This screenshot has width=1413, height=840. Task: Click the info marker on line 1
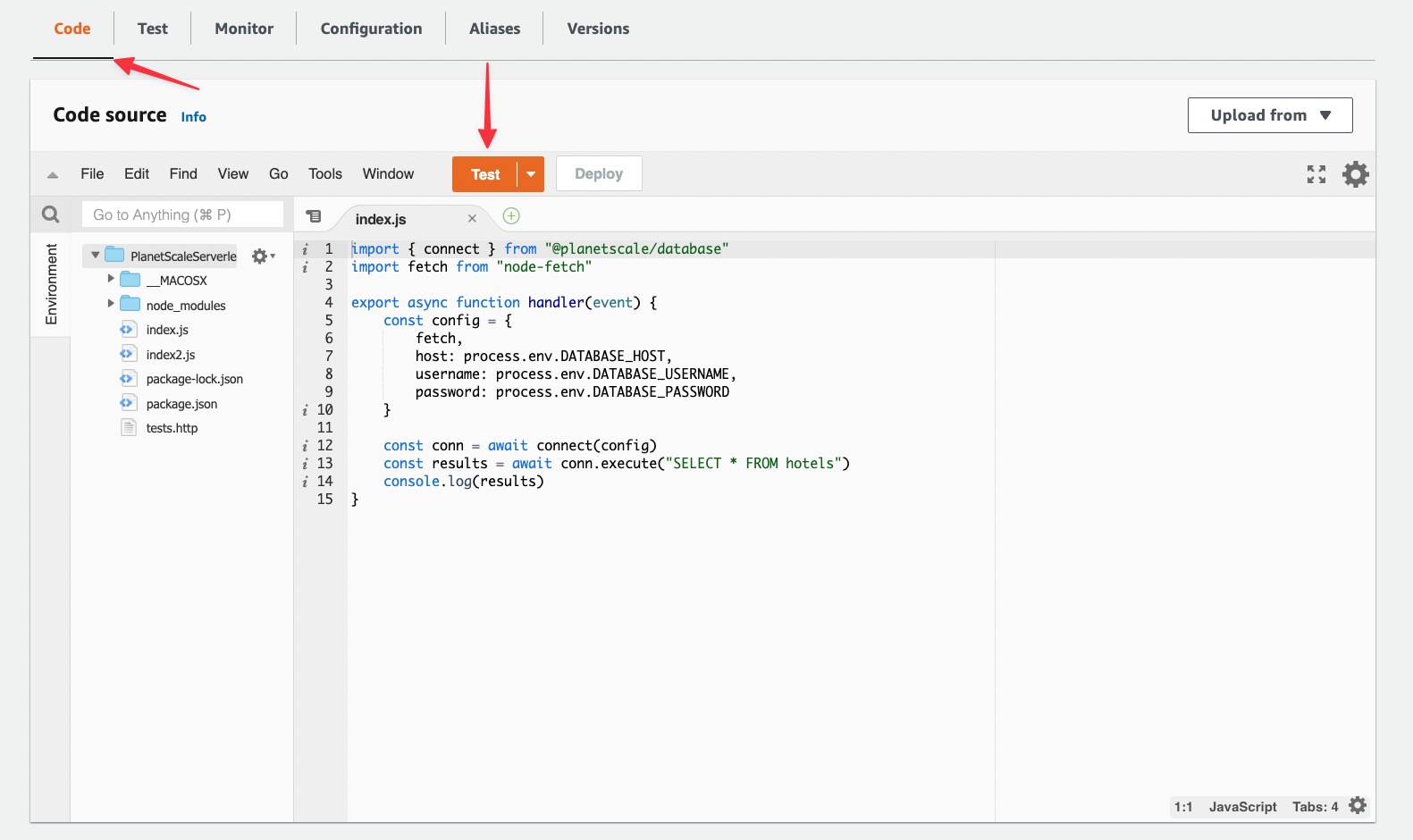pyautogui.click(x=305, y=249)
